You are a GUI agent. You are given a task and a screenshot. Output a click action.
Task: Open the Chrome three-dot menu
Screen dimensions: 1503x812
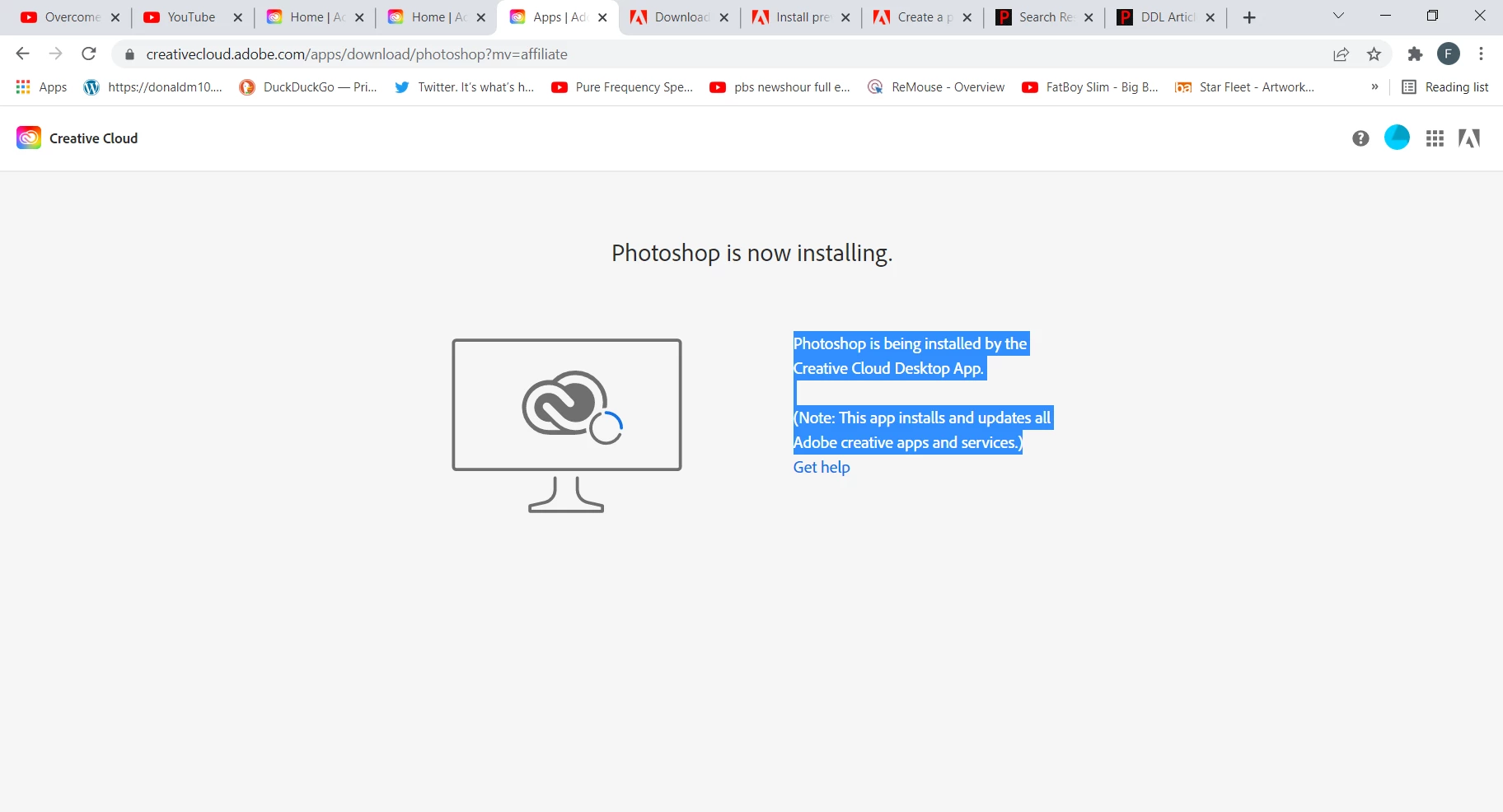(x=1481, y=54)
